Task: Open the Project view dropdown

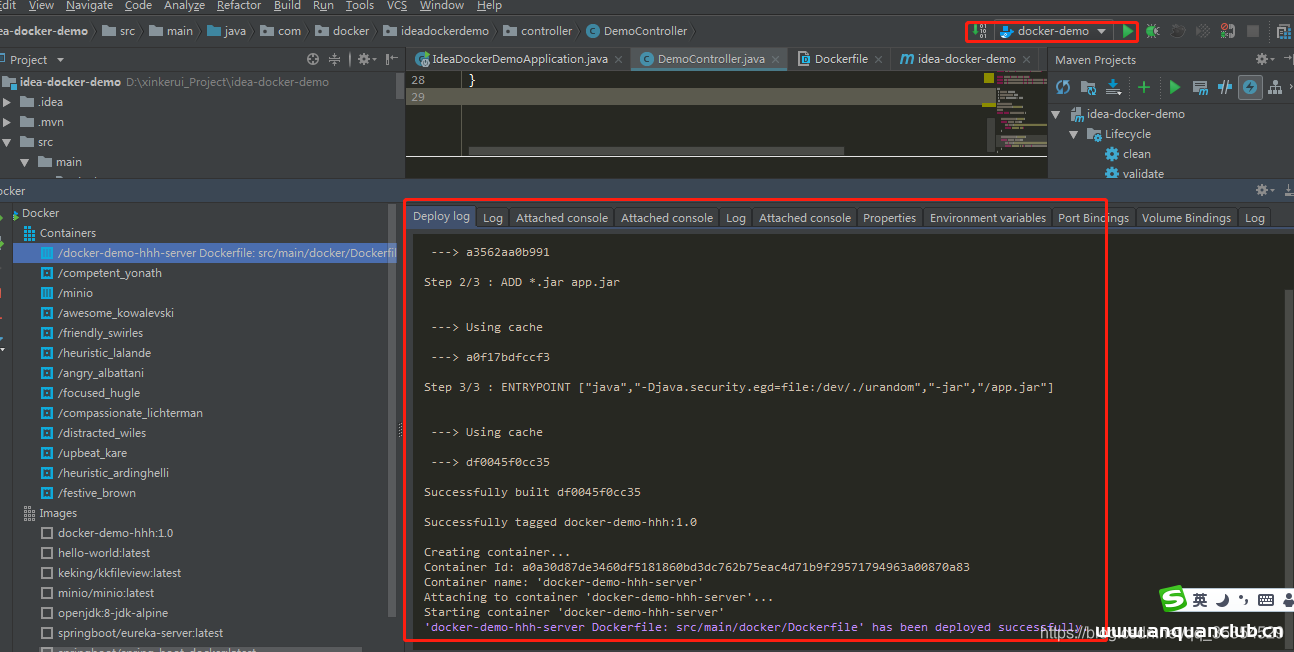Action: click(x=60, y=60)
